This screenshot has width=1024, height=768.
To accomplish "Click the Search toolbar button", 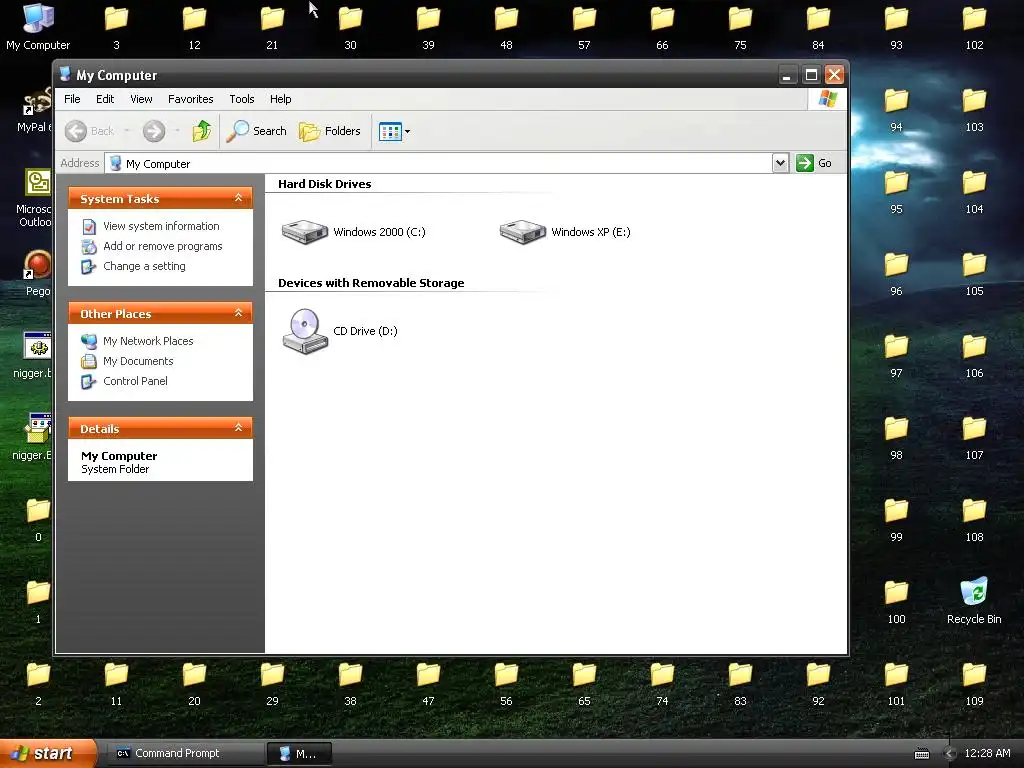I will (x=257, y=131).
